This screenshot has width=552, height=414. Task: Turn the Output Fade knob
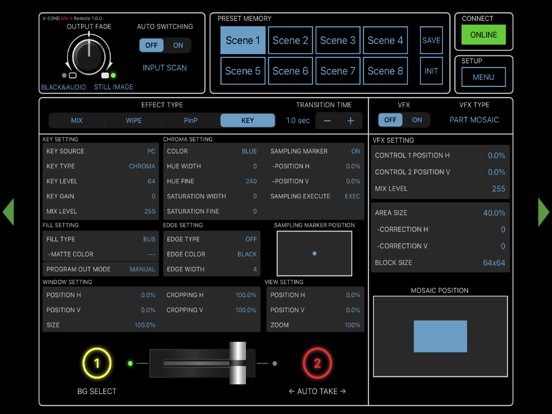point(89,56)
